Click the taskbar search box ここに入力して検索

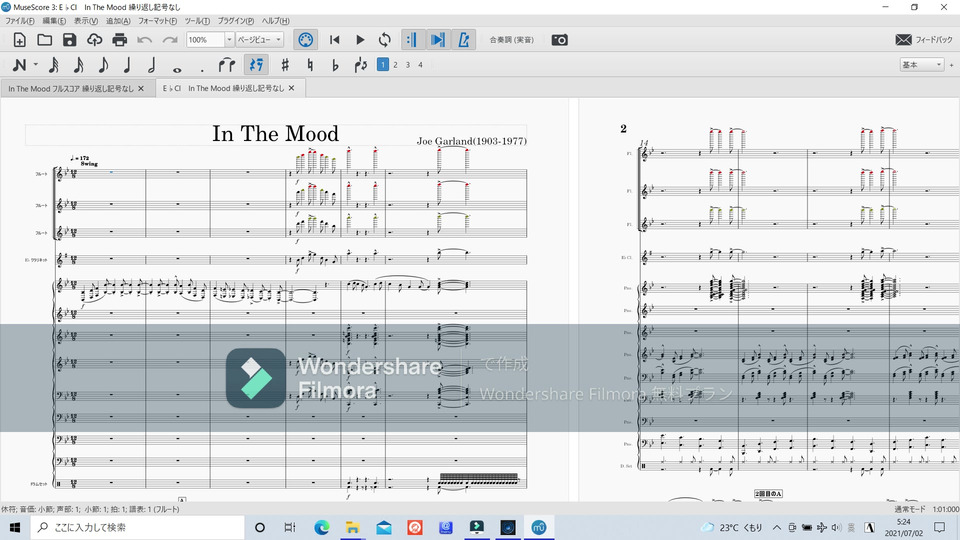(x=137, y=527)
